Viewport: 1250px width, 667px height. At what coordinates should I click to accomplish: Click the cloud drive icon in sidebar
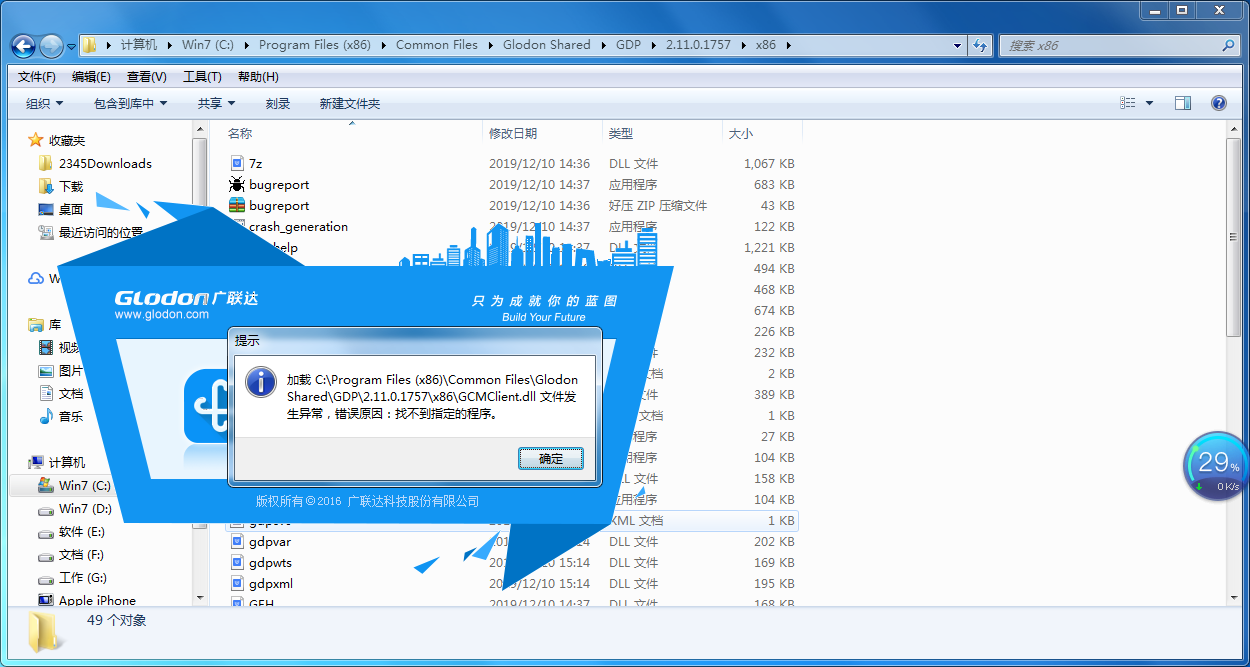coord(36,278)
